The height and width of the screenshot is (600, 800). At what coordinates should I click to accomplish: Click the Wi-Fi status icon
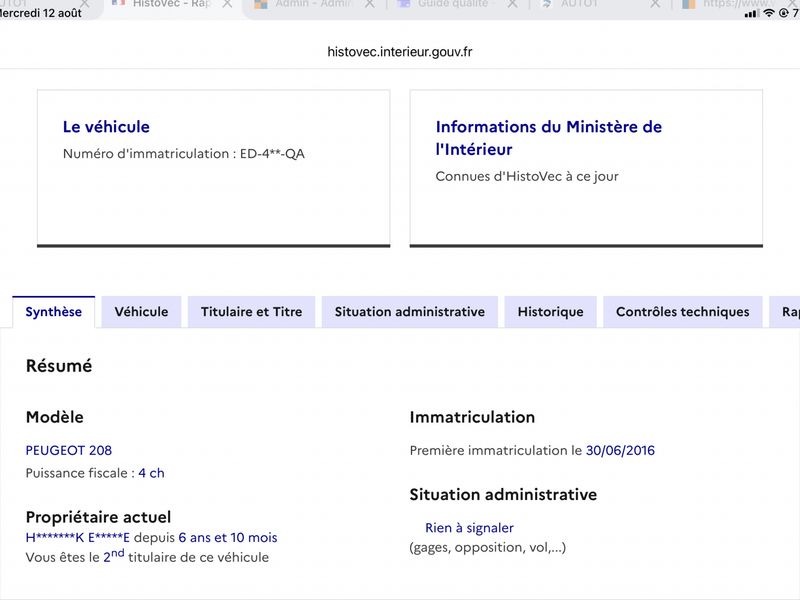[769, 13]
